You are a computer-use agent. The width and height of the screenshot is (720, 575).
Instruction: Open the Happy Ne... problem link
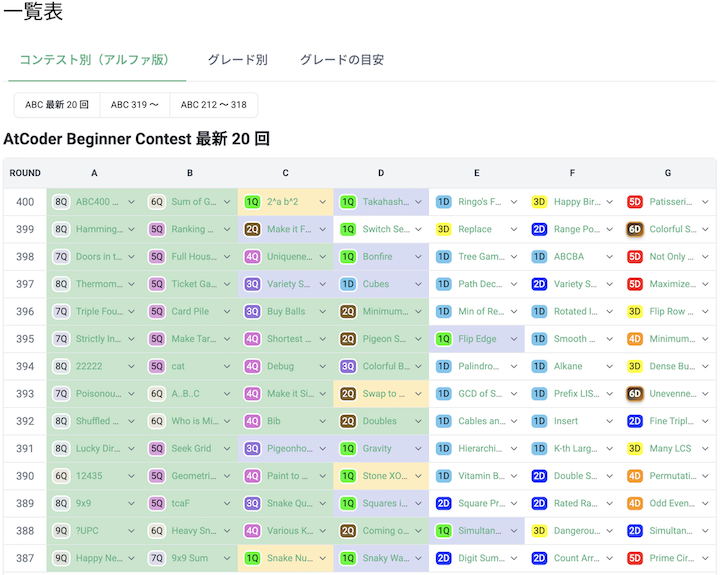[x=99, y=558]
